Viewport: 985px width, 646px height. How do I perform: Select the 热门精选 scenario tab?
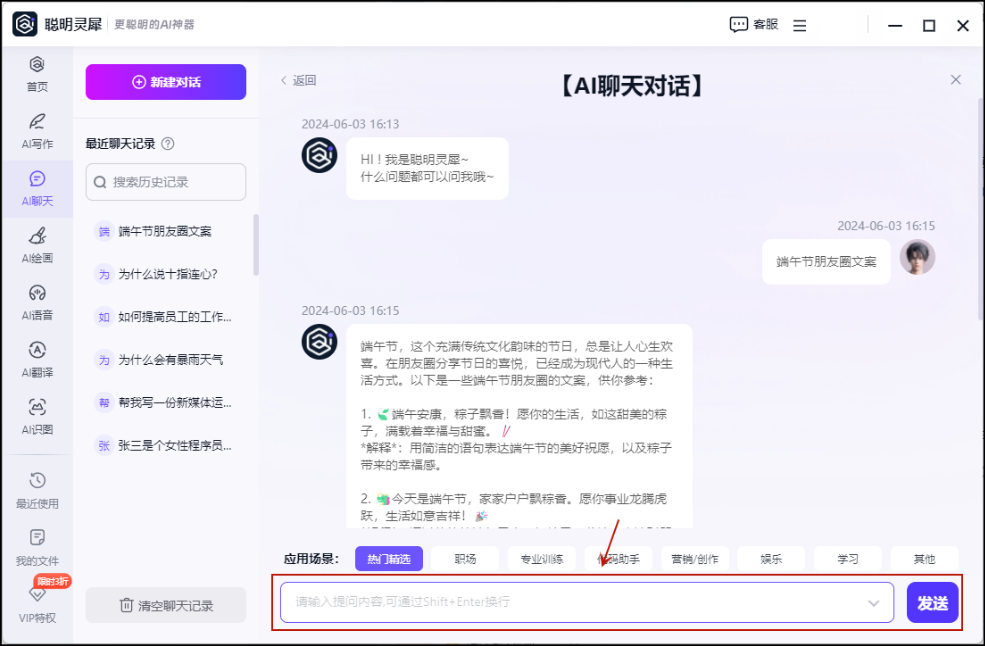pyautogui.click(x=389, y=559)
